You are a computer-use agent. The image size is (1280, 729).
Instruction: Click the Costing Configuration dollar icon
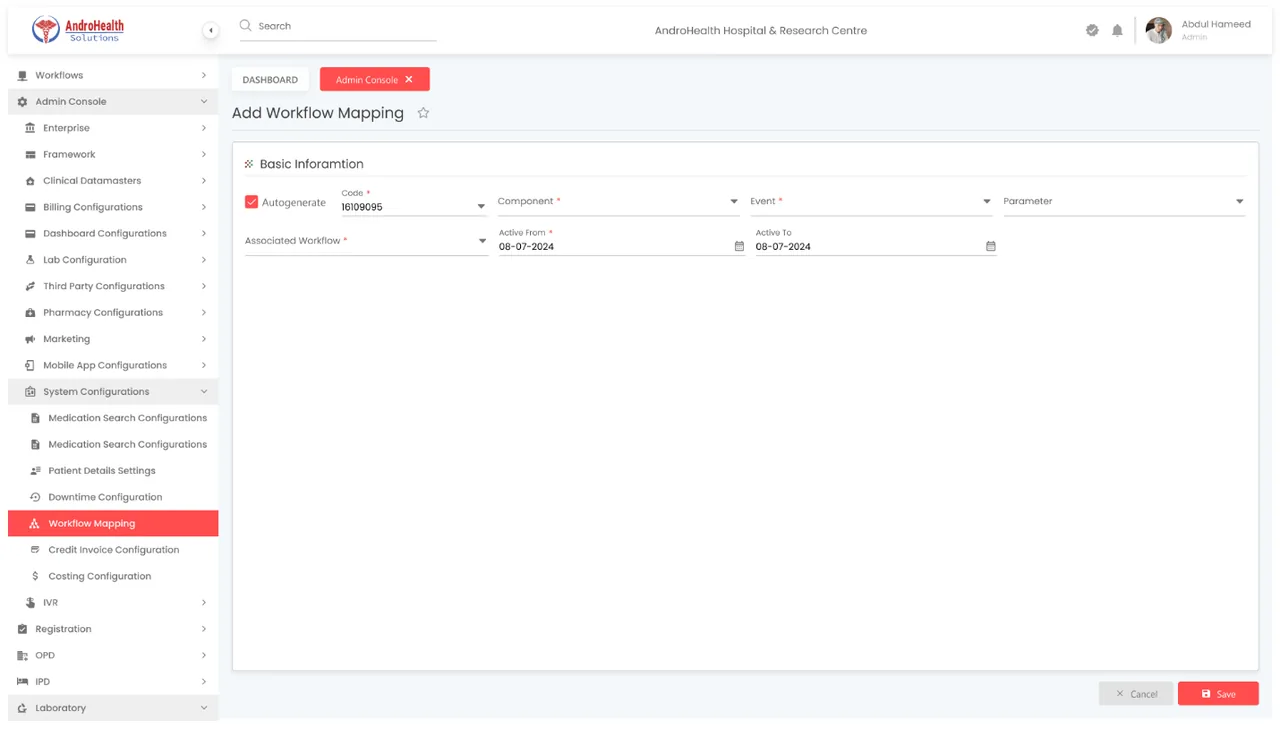click(35, 576)
